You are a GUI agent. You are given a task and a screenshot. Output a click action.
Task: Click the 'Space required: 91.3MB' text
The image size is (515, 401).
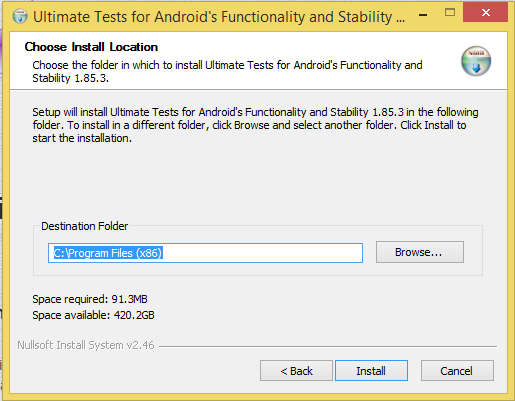pyautogui.click(x=90, y=299)
